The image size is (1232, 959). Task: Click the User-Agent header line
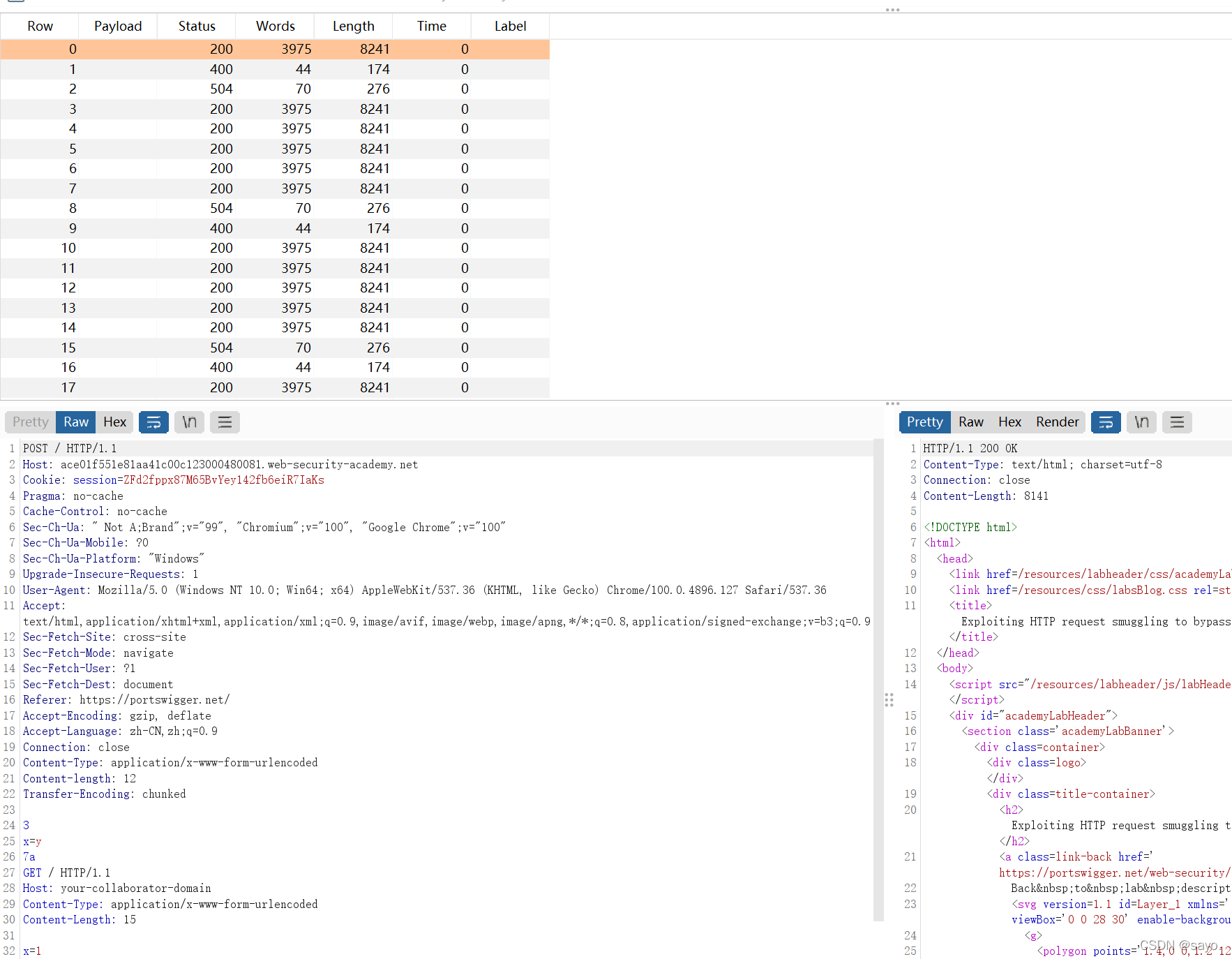(x=425, y=590)
